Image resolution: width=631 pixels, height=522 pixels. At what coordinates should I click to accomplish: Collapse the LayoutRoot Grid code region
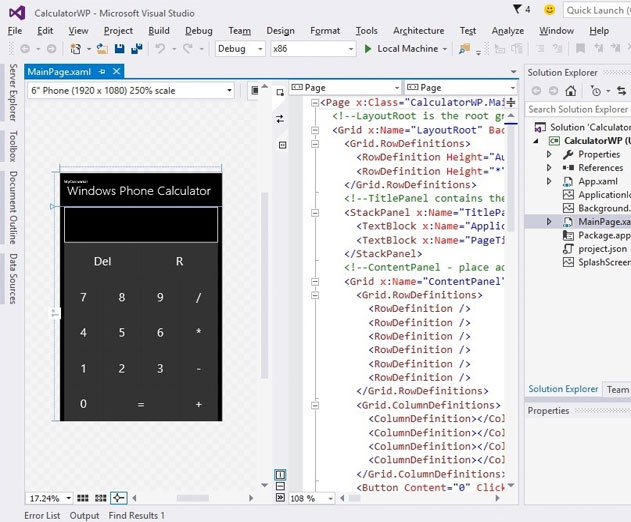point(315,130)
